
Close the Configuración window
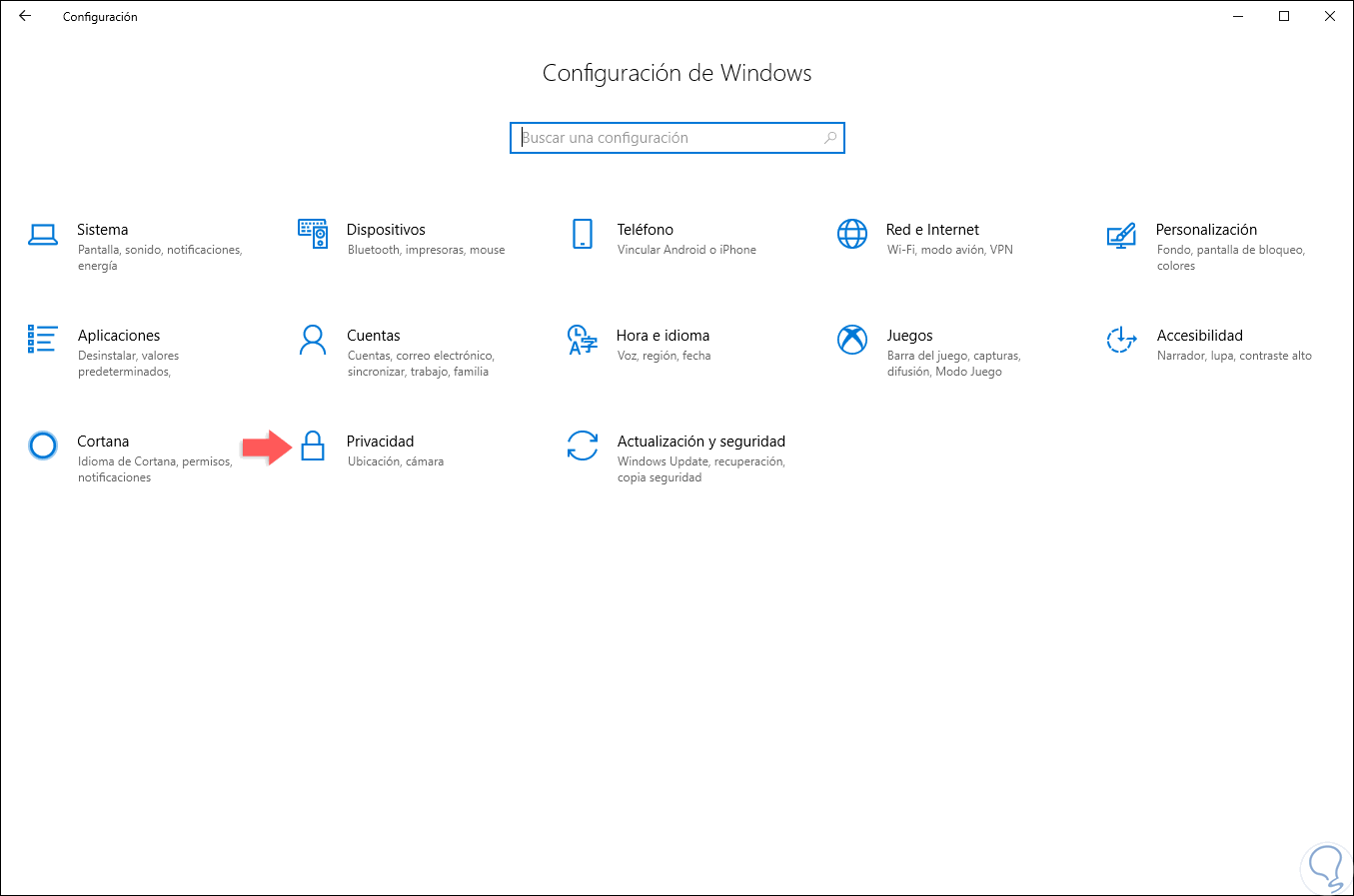point(1330,16)
